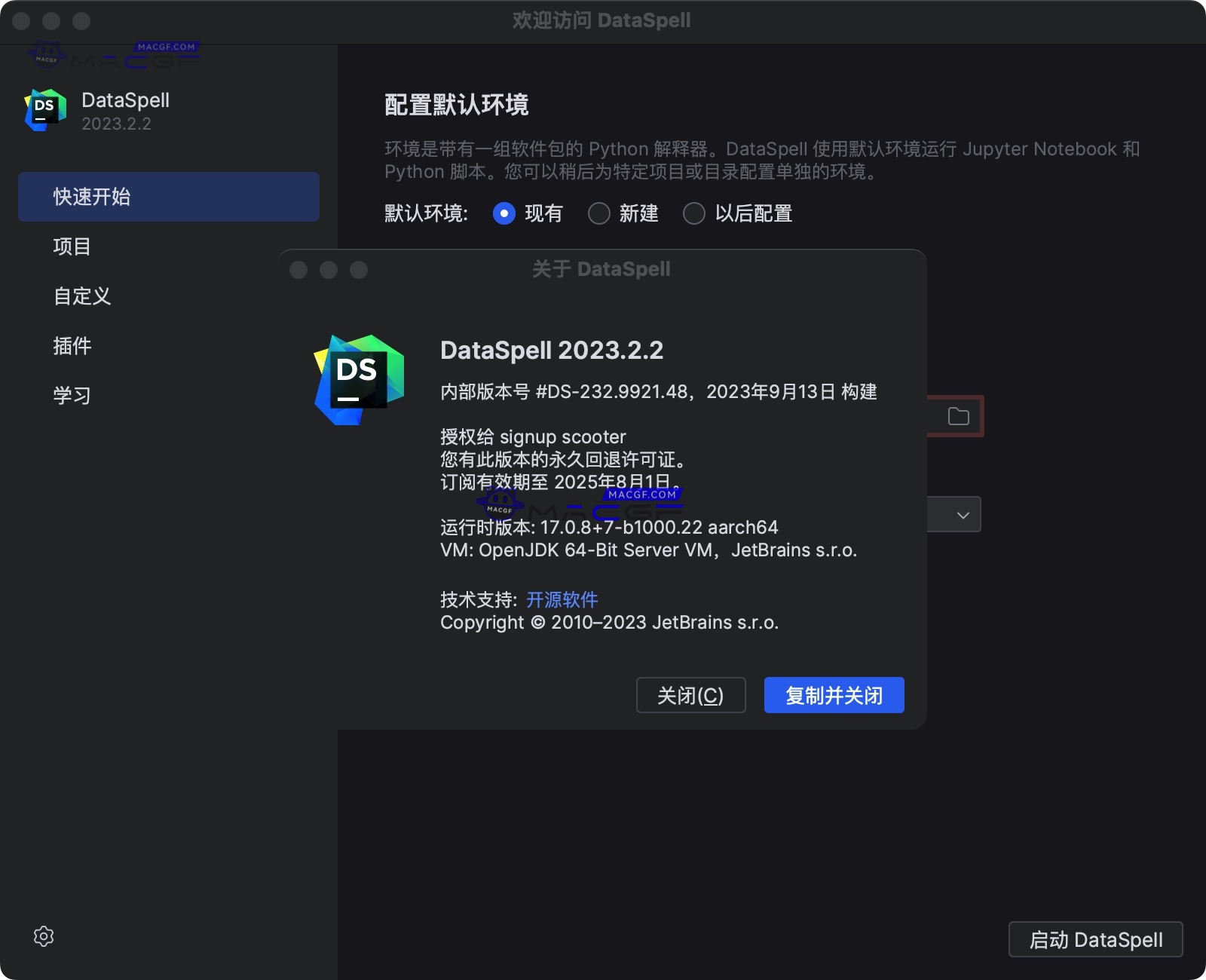The width and height of the screenshot is (1206, 980).
Task: Click the 关于 DataSpell dialog title bar
Action: [x=601, y=269]
